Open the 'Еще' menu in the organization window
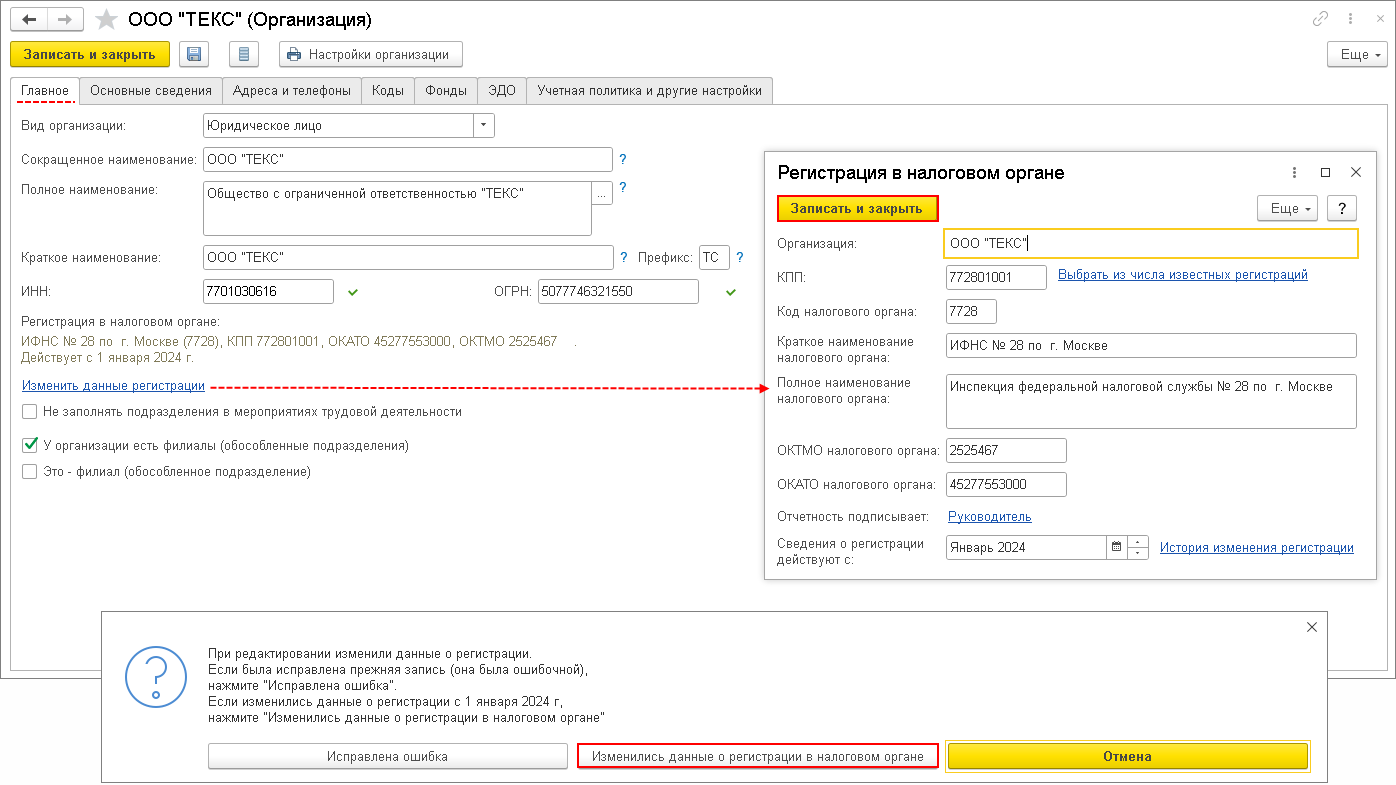 click(x=1357, y=54)
